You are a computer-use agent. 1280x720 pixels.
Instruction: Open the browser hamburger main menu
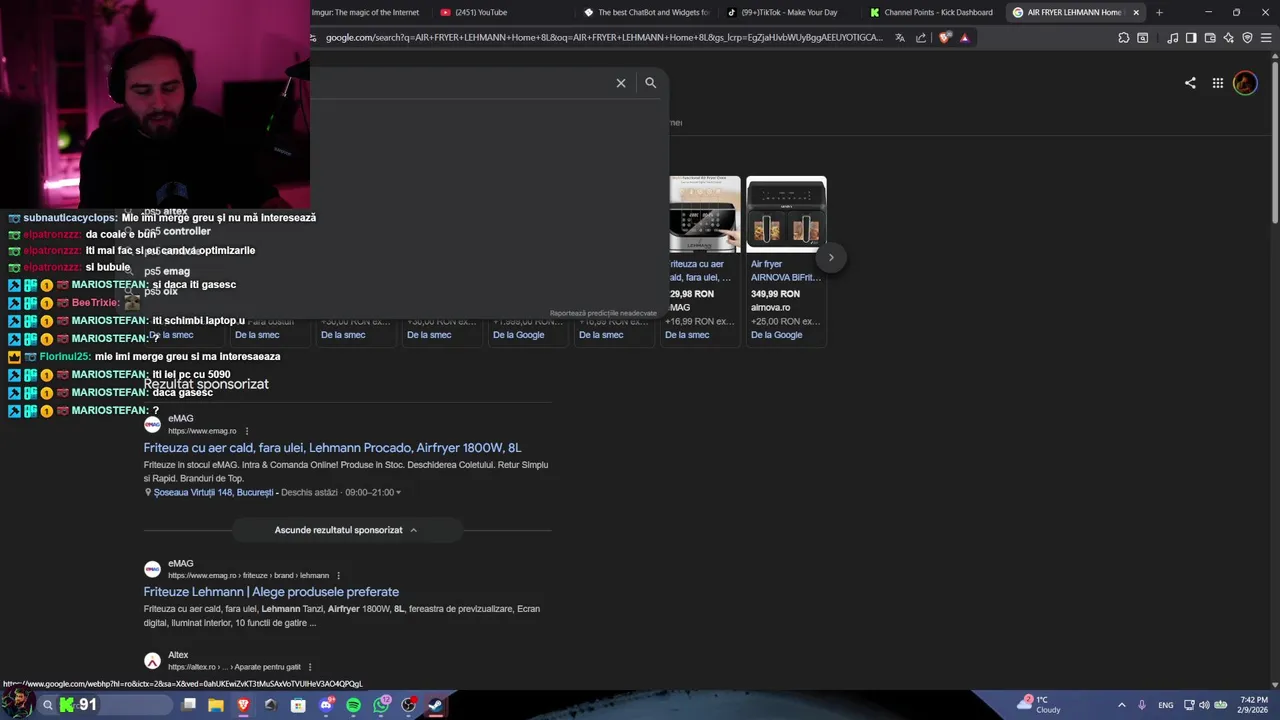click(1266, 38)
